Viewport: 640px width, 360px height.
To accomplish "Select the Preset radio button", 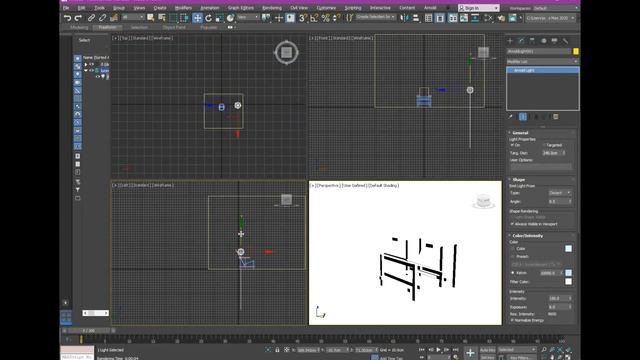I will tap(513, 257).
